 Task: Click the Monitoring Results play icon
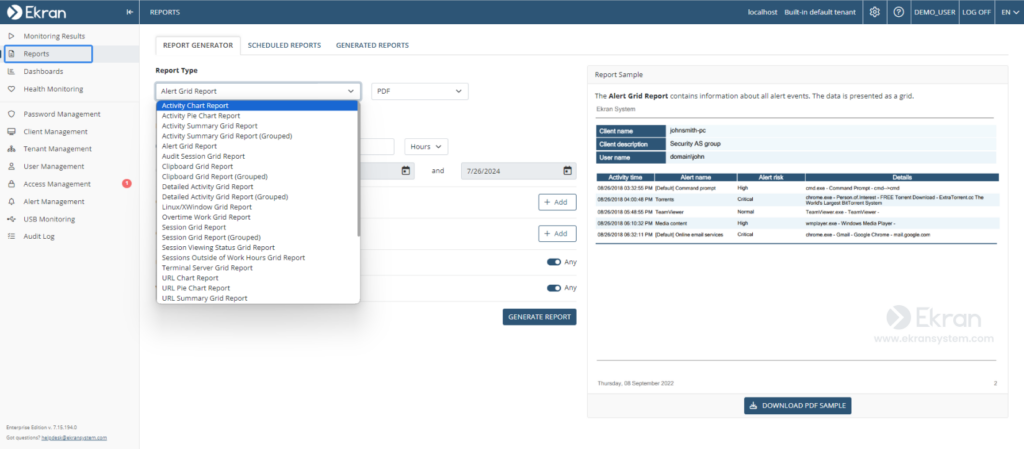pyautogui.click(x=11, y=36)
